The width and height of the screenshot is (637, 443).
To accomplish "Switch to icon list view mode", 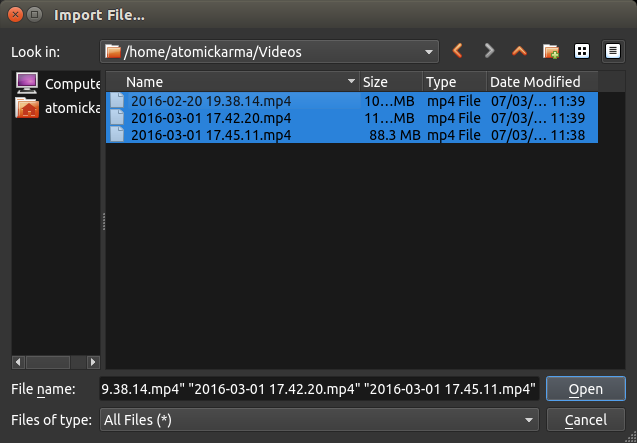I will [x=582, y=51].
